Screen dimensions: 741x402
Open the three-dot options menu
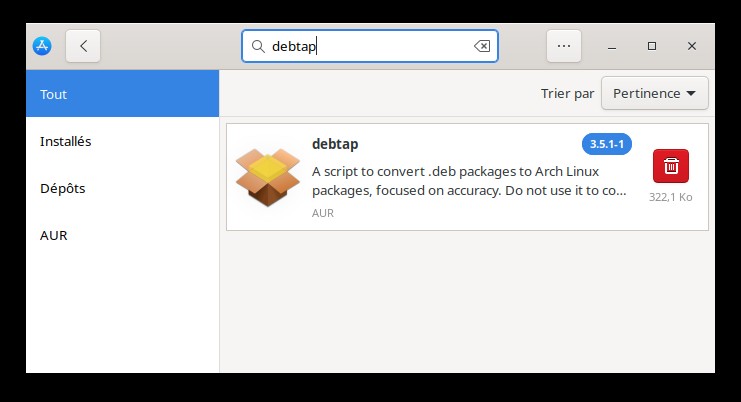coord(564,46)
